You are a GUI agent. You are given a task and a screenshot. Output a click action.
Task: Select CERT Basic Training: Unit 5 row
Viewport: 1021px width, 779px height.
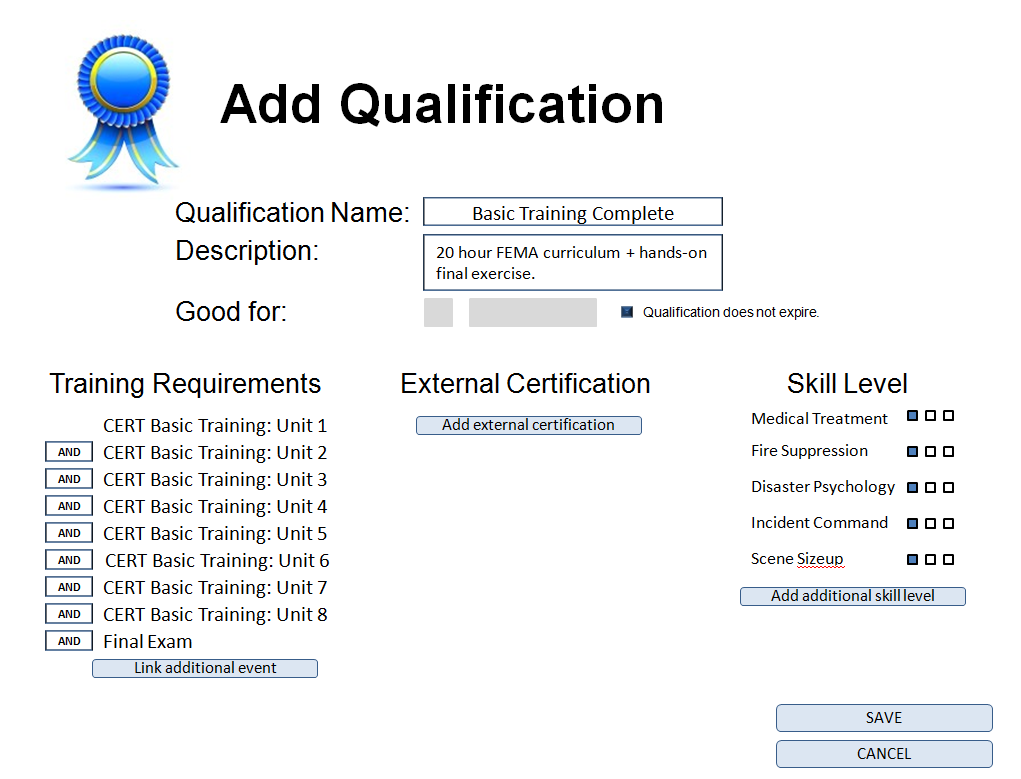click(x=215, y=534)
